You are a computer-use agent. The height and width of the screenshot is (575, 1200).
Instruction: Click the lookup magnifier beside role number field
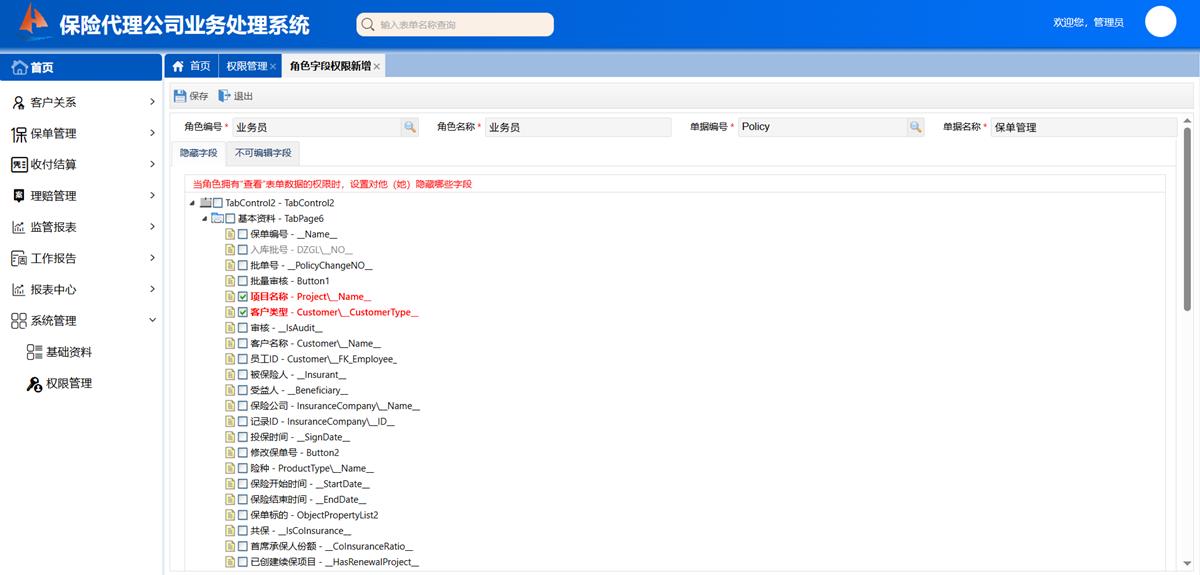tap(410, 127)
